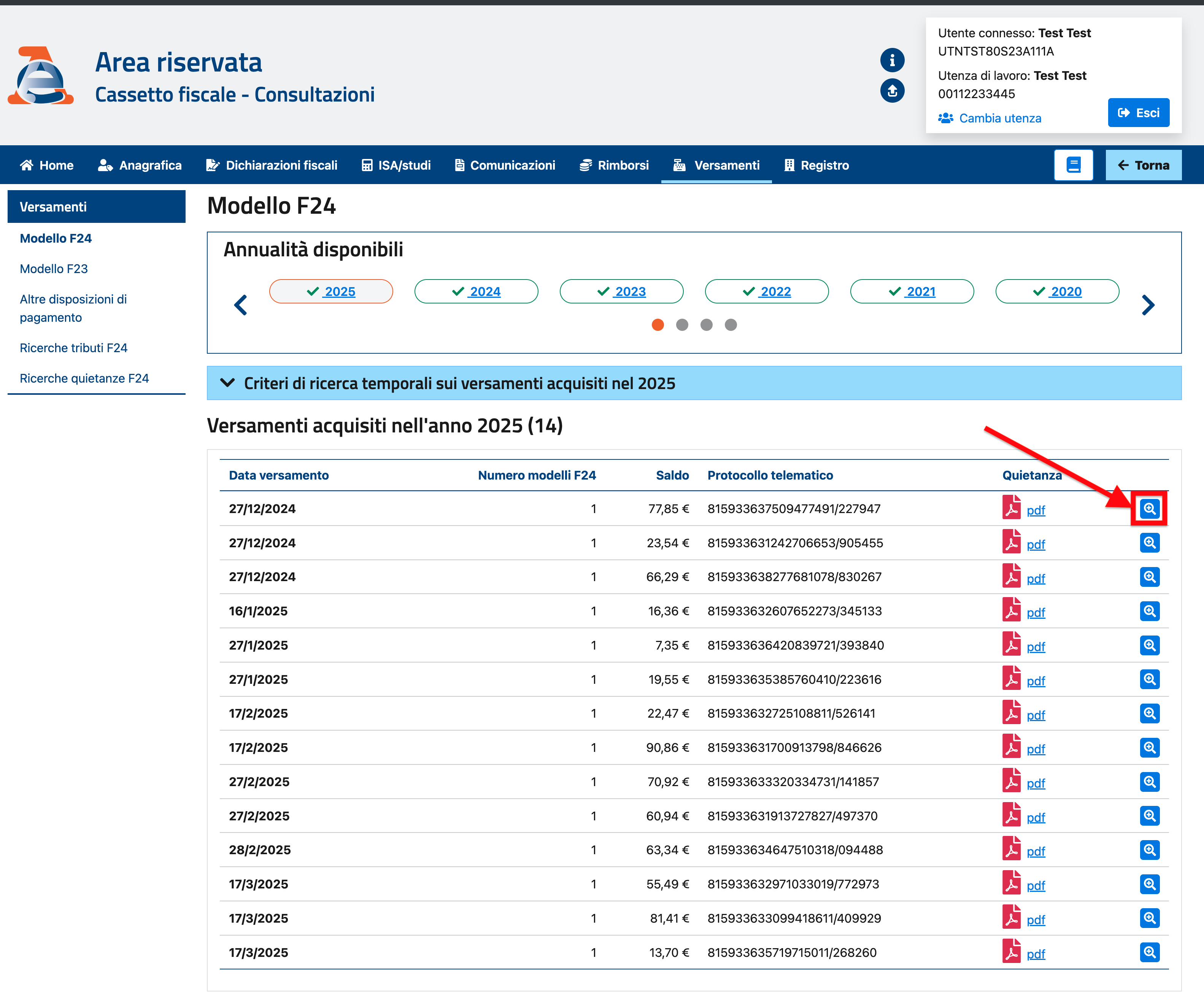The height and width of the screenshot is (1001, 1204).
Task: Open pdf link for 22,47 € payment
Action: tap(1036, 715)
